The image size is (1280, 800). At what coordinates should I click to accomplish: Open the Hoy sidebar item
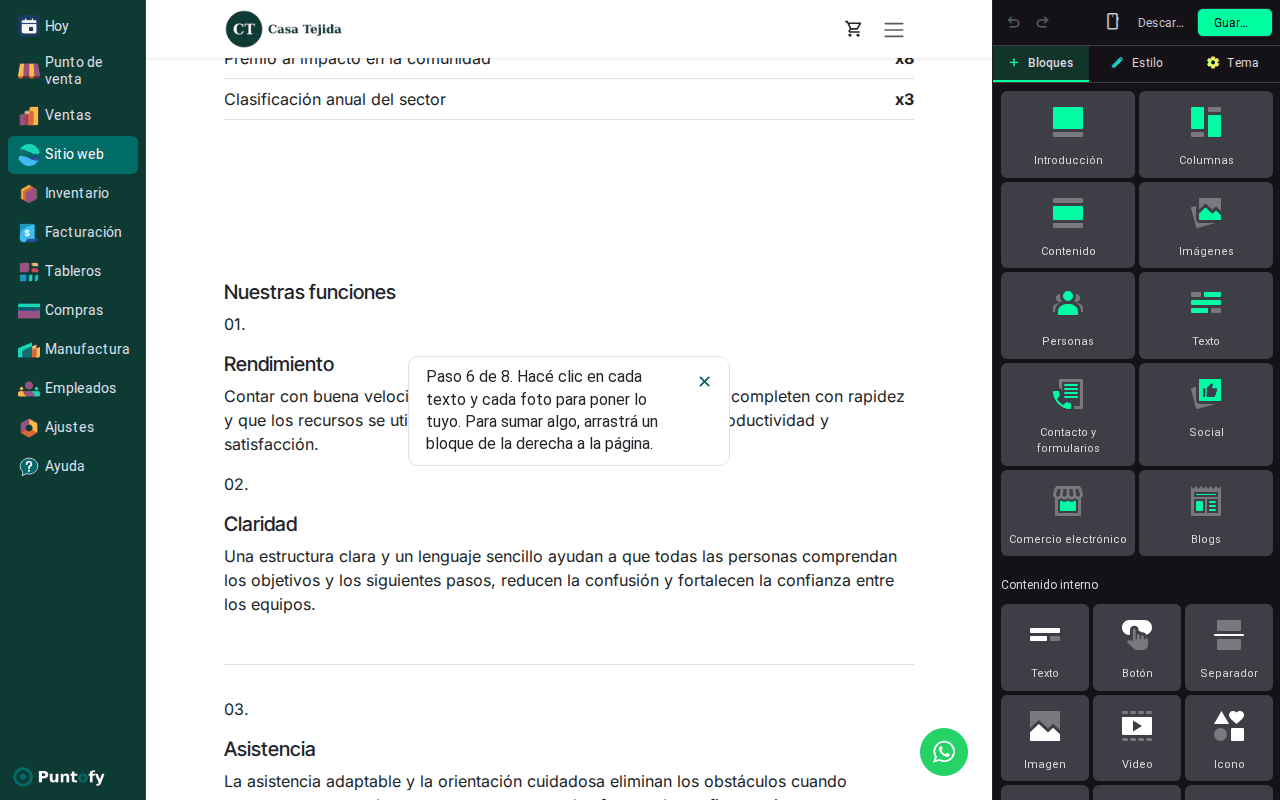(x=73, y=26)
